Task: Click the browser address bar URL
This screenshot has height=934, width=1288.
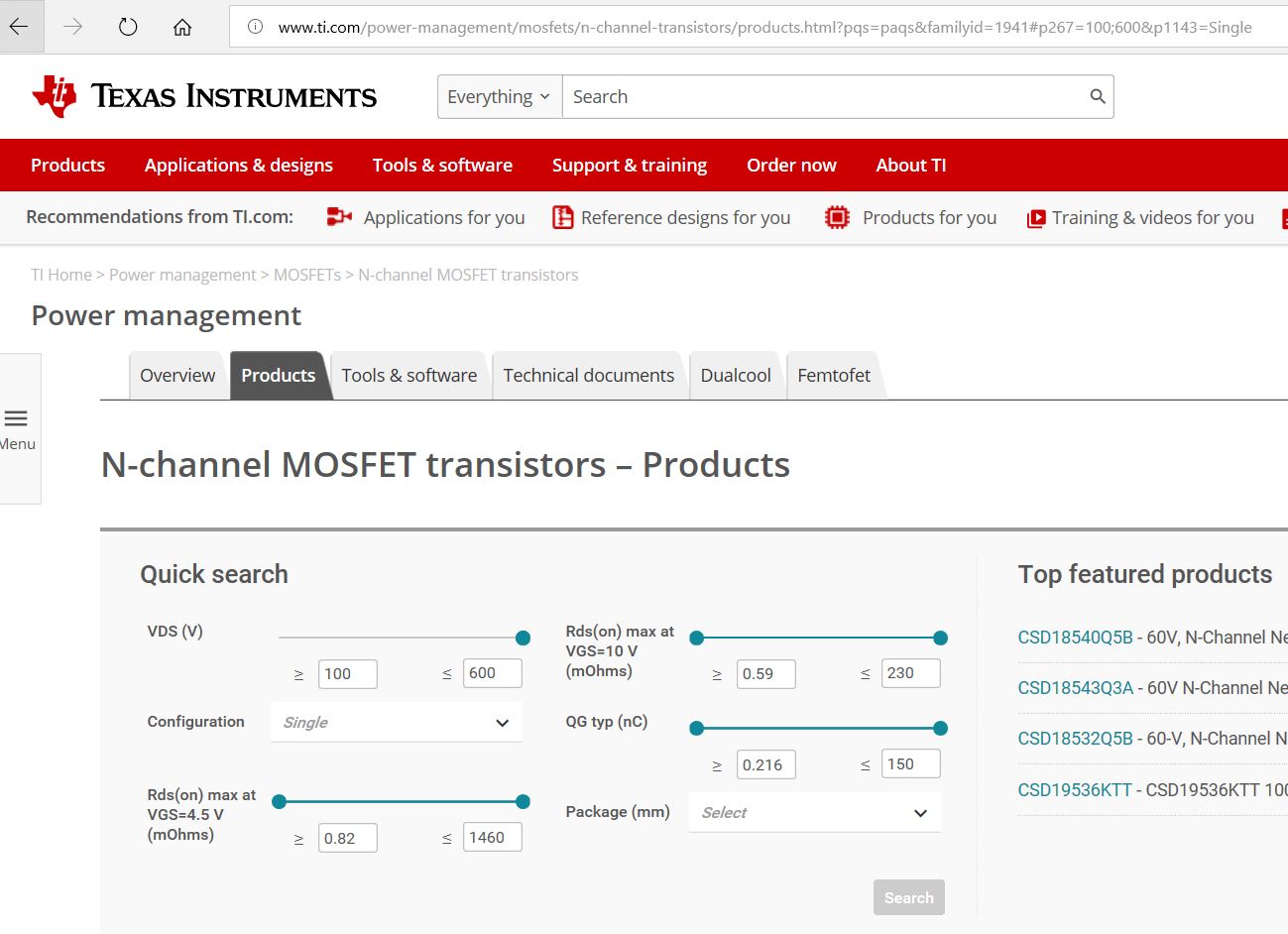Action: 764,27
